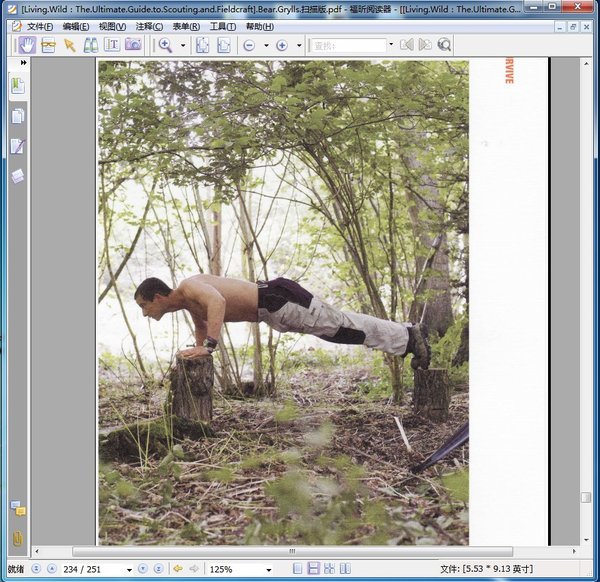Zoom in with the plus circle icon

282,46
